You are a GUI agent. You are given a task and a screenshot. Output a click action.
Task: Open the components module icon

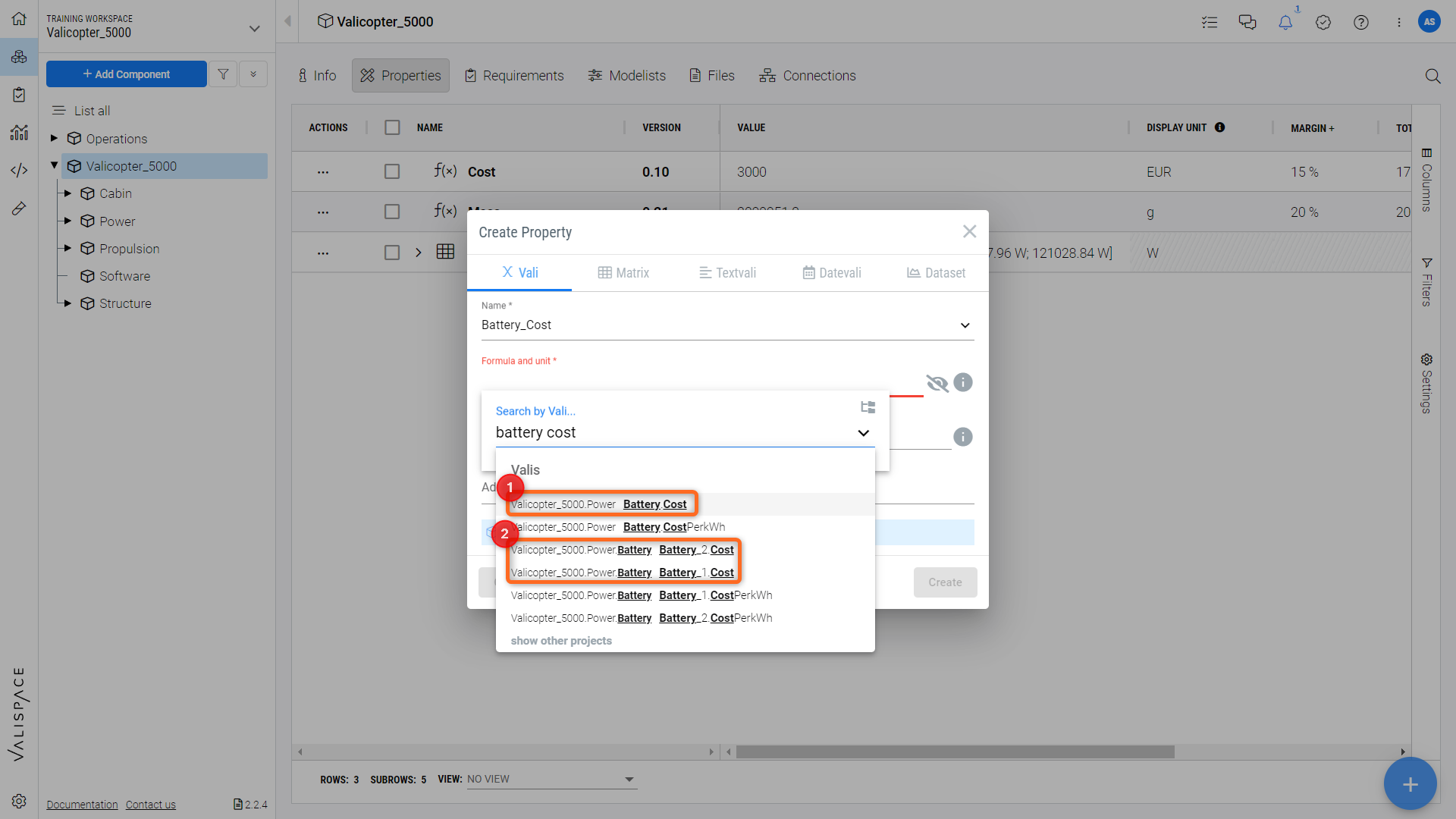19,57
